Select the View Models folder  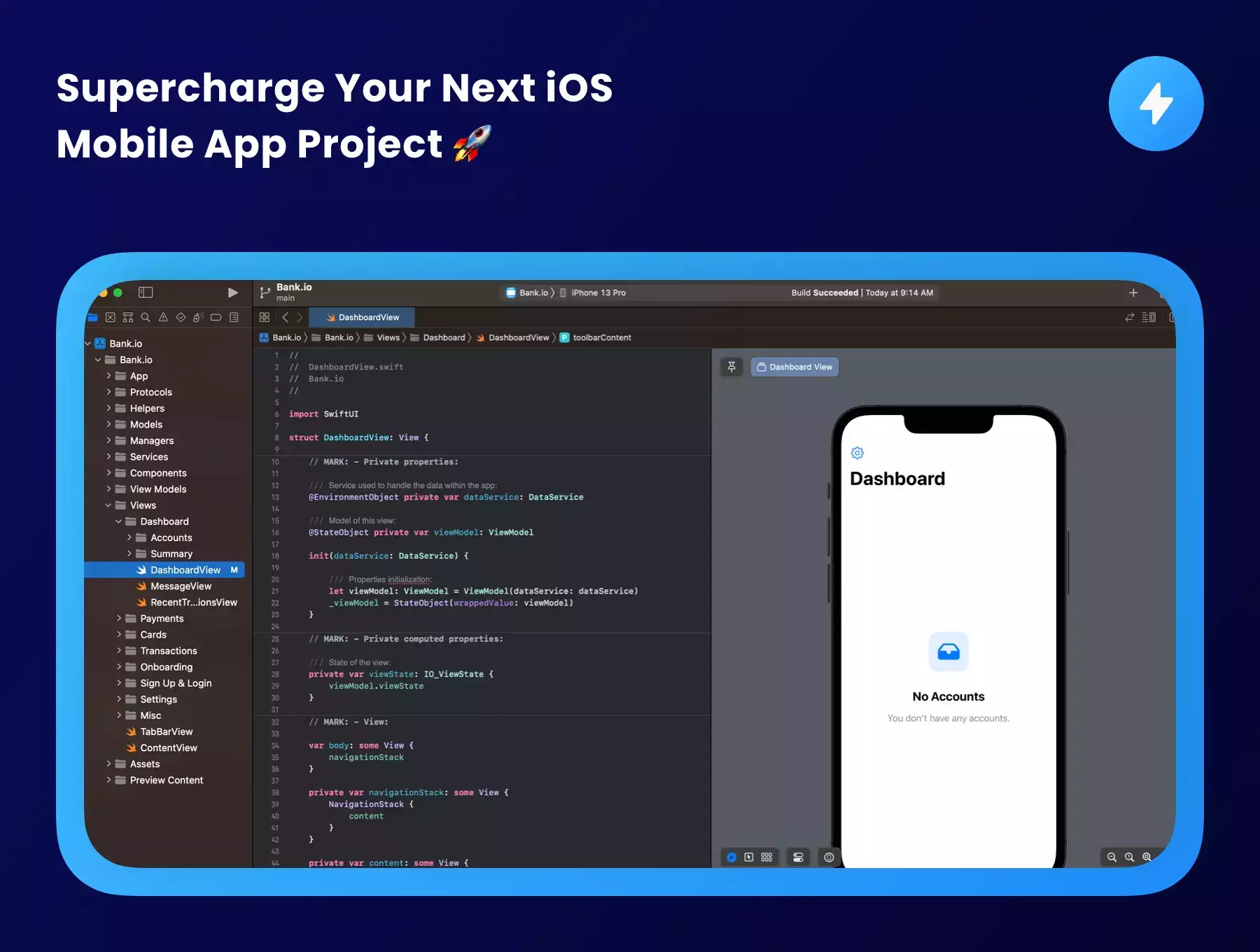[x=150, y=489]
